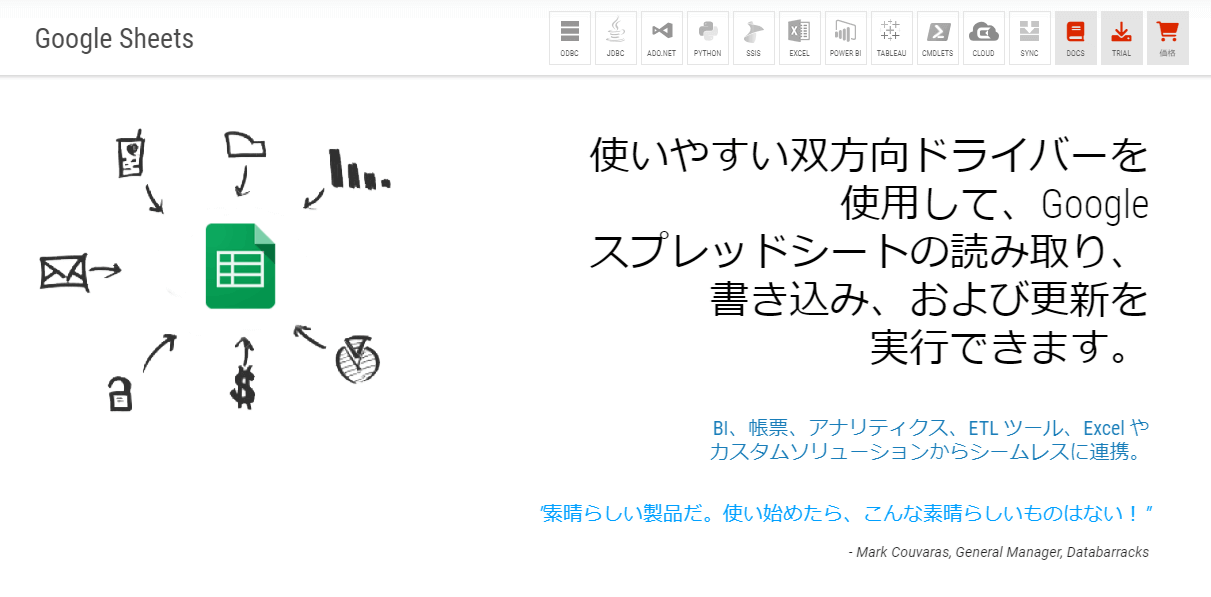
Task: Click the sketched dollar sign icon
Action: pos(242,387)
